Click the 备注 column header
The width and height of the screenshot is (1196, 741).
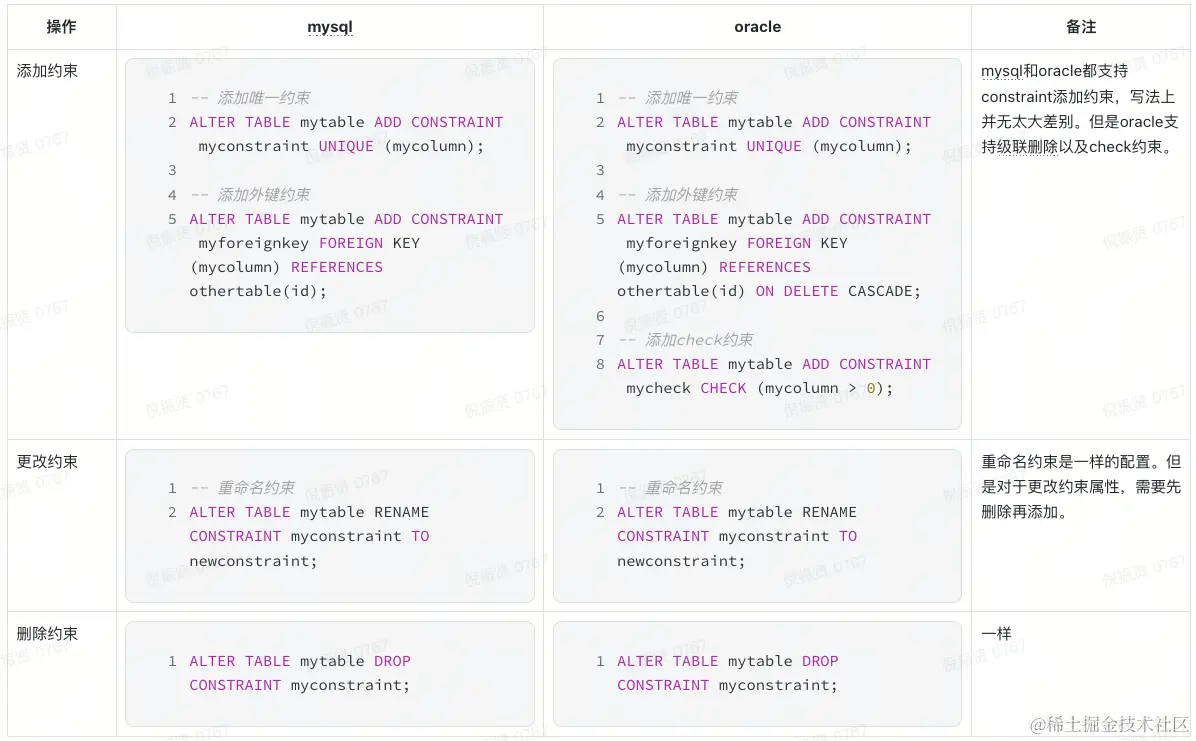click(1081, 27)
